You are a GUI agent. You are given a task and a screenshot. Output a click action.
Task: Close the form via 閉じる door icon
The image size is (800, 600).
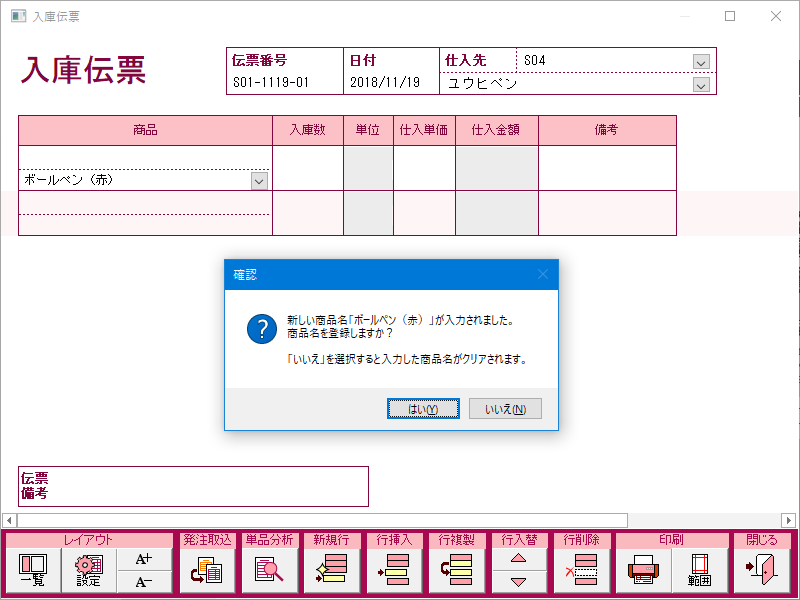pyautogui.click(x=761, y=570)
